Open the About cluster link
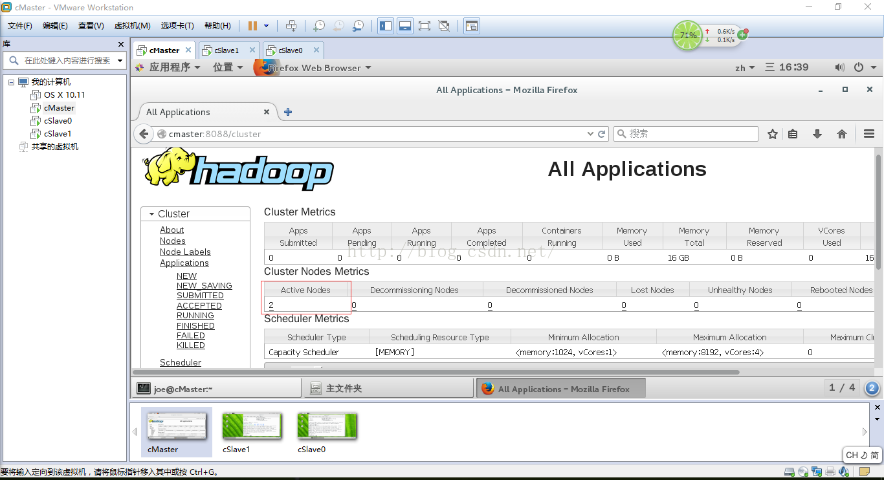 [172, 230]
